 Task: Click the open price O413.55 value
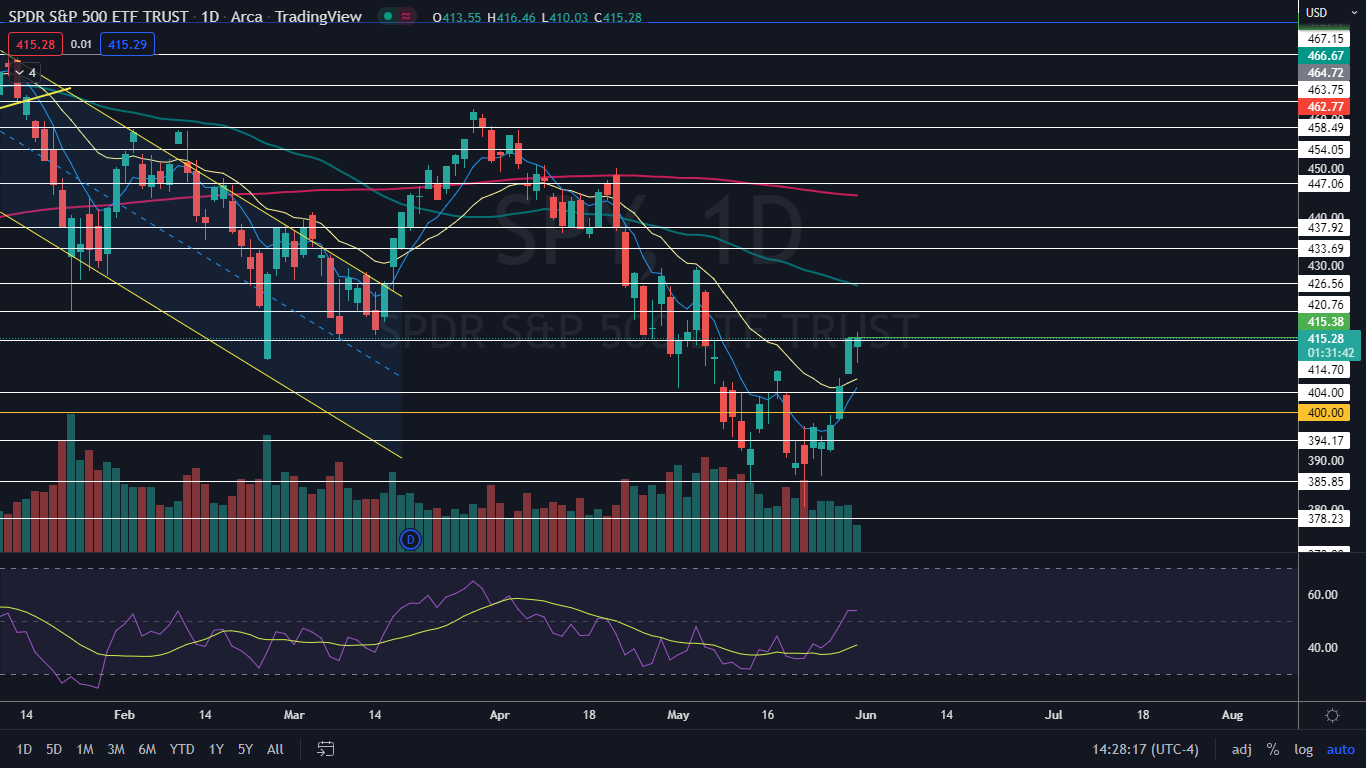(x=458, y=17)
